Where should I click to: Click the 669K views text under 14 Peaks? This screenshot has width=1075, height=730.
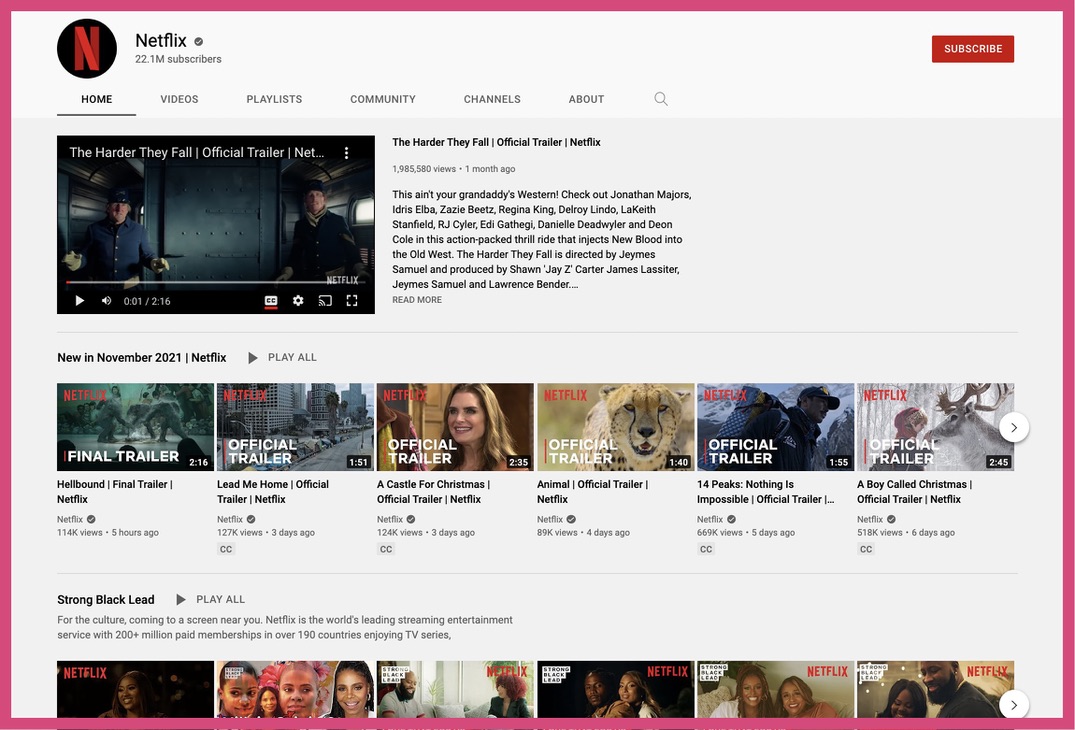point(720,533)
